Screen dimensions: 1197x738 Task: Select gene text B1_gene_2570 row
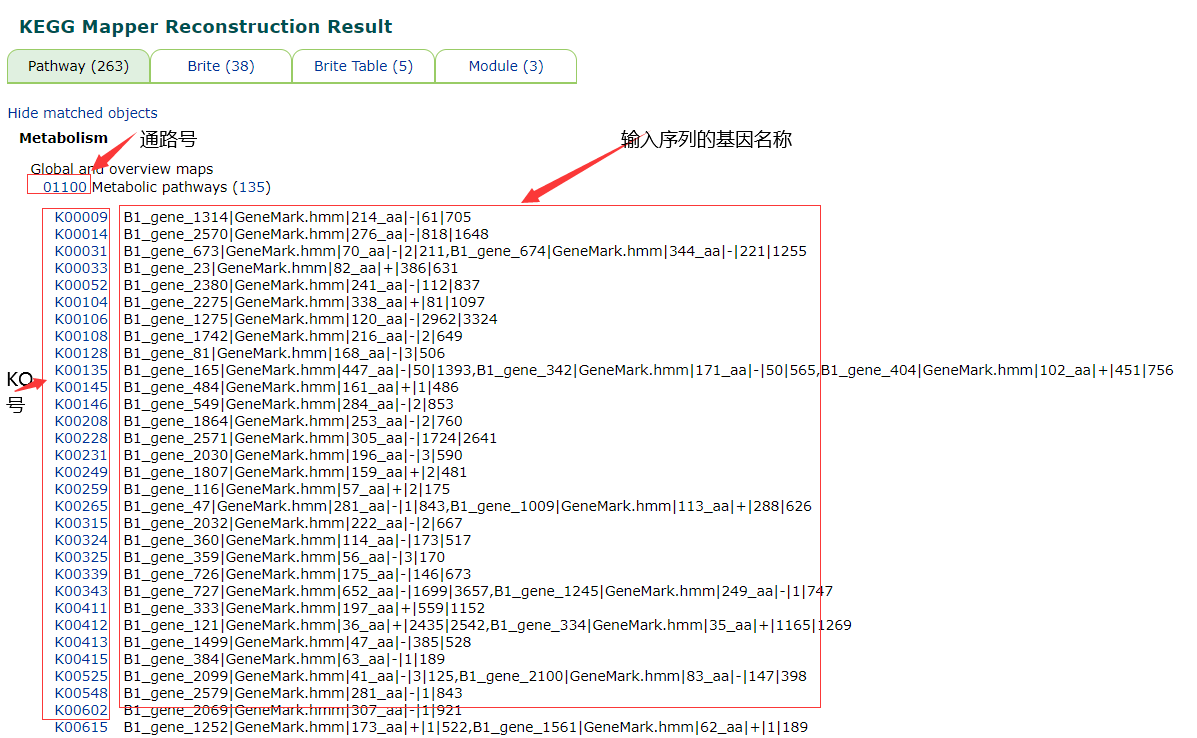[x=306, y=234]
